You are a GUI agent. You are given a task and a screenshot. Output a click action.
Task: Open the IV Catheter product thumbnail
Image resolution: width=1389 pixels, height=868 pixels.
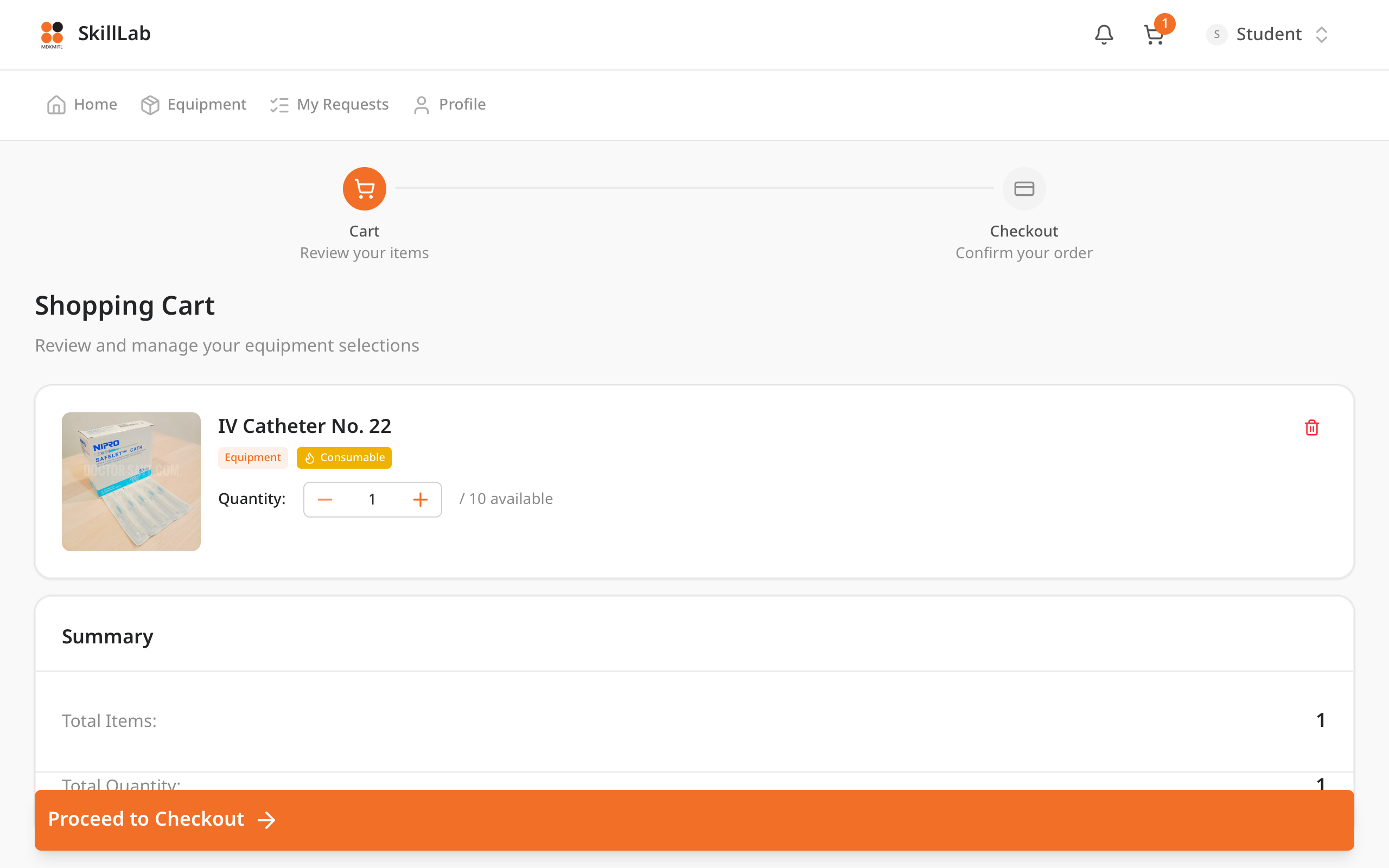131,481
